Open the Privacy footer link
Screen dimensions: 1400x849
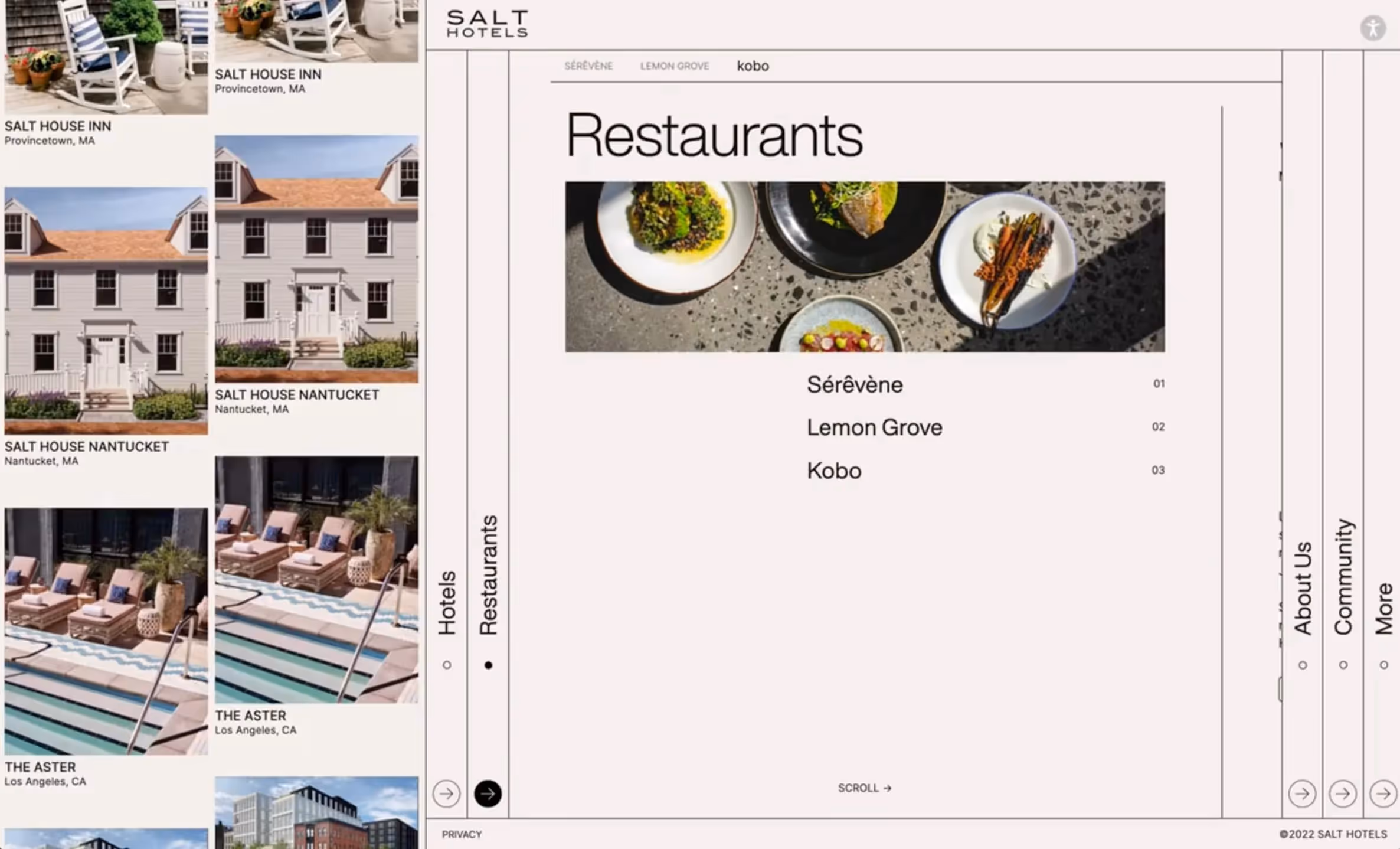coord(462,834)
